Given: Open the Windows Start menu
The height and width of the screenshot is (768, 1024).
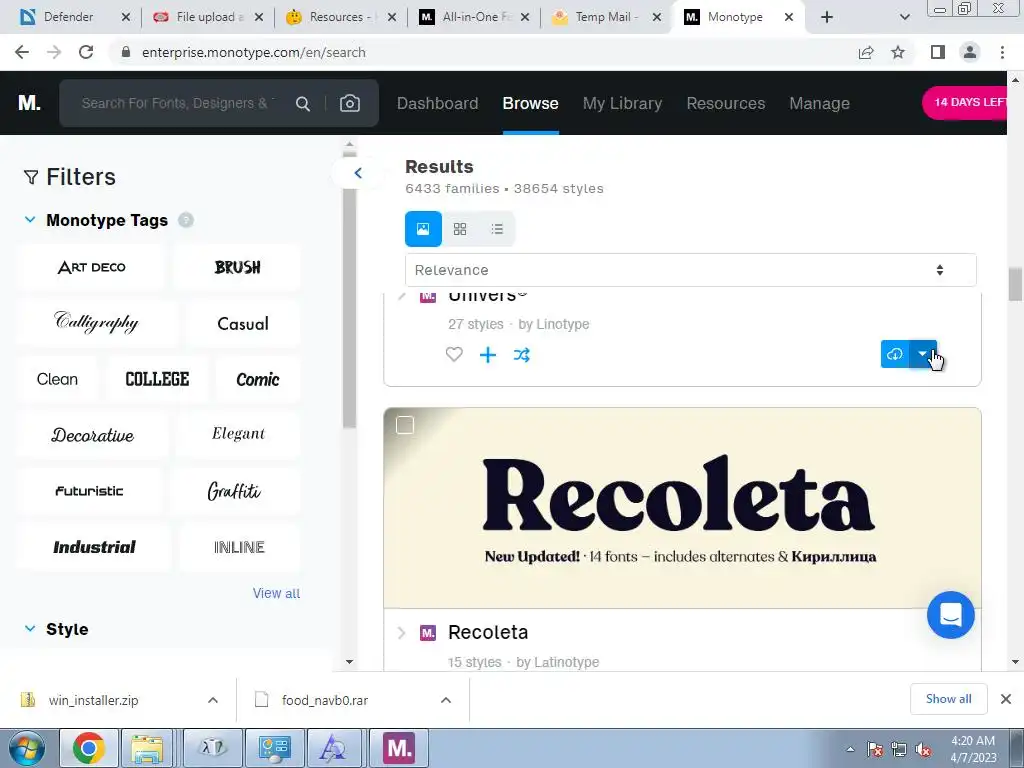Looking at the screenshot, I should (26, 748).
